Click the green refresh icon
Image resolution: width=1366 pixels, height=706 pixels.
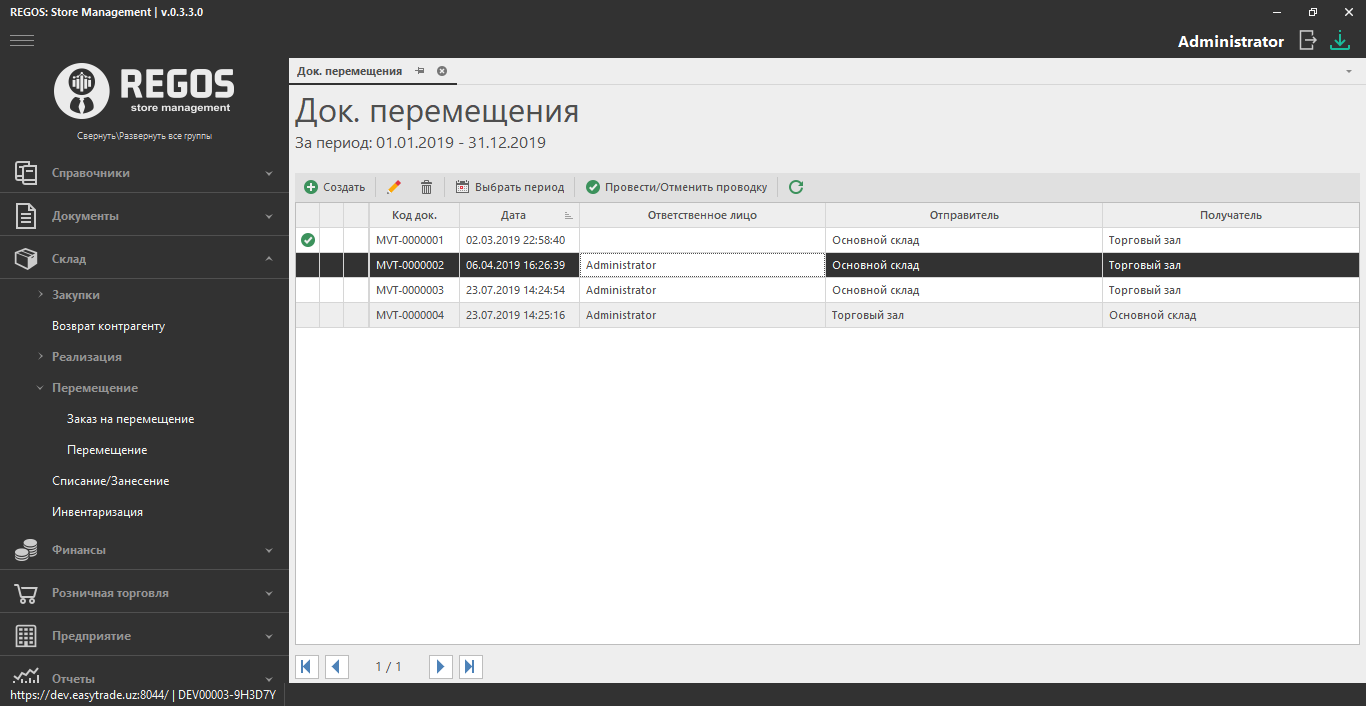click(796, 187)
